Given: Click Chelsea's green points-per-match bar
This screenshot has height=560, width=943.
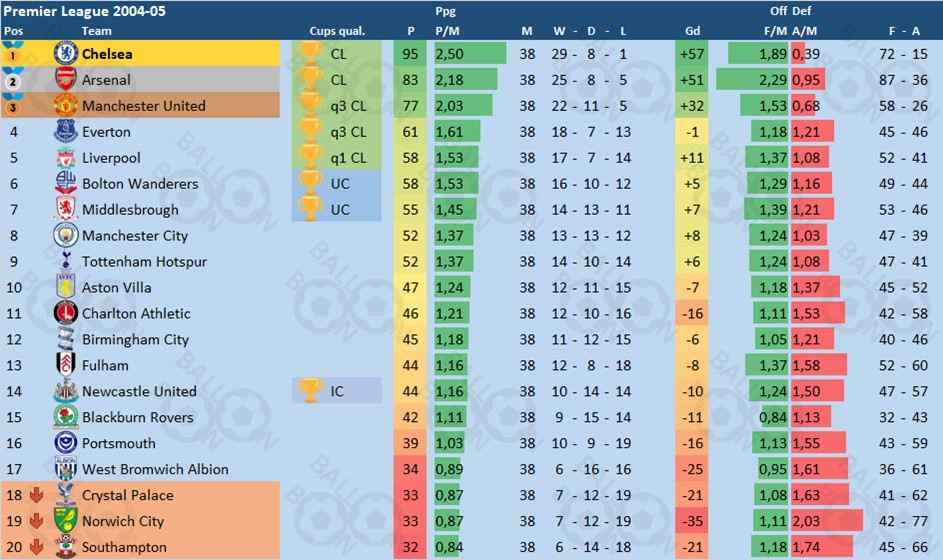Looking at the screenshot, I should point(470,54).
